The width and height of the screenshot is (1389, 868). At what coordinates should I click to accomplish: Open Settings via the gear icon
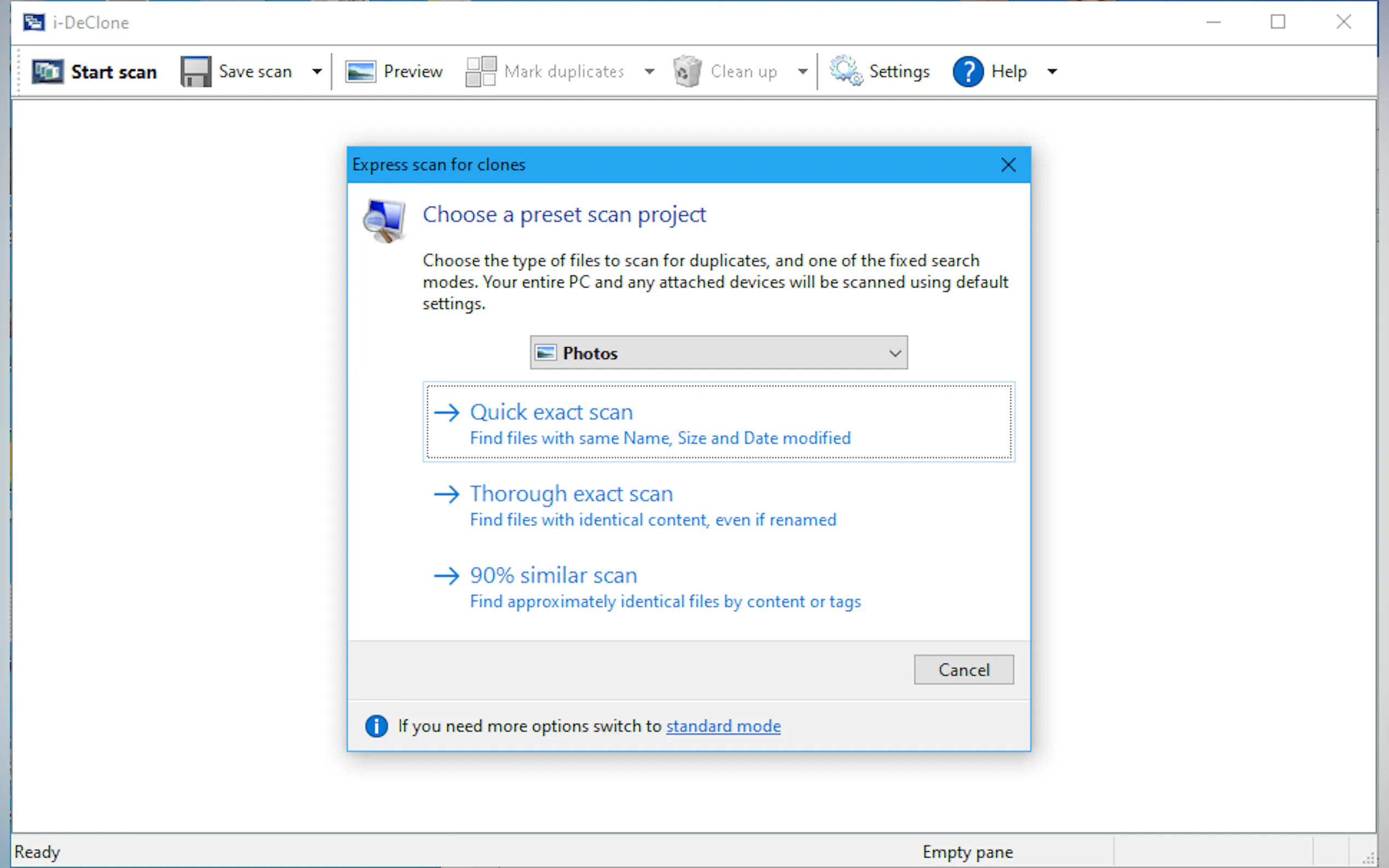click(845, 72)
